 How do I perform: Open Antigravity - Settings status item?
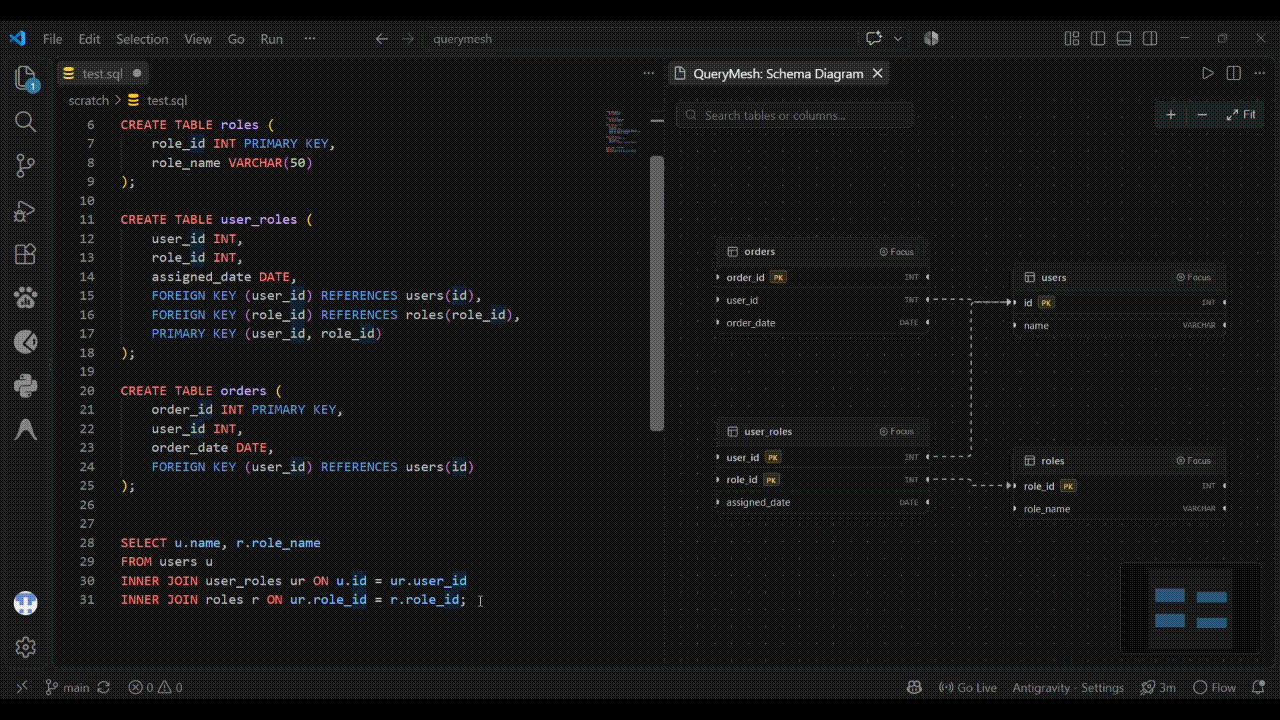click(1068, 687)
